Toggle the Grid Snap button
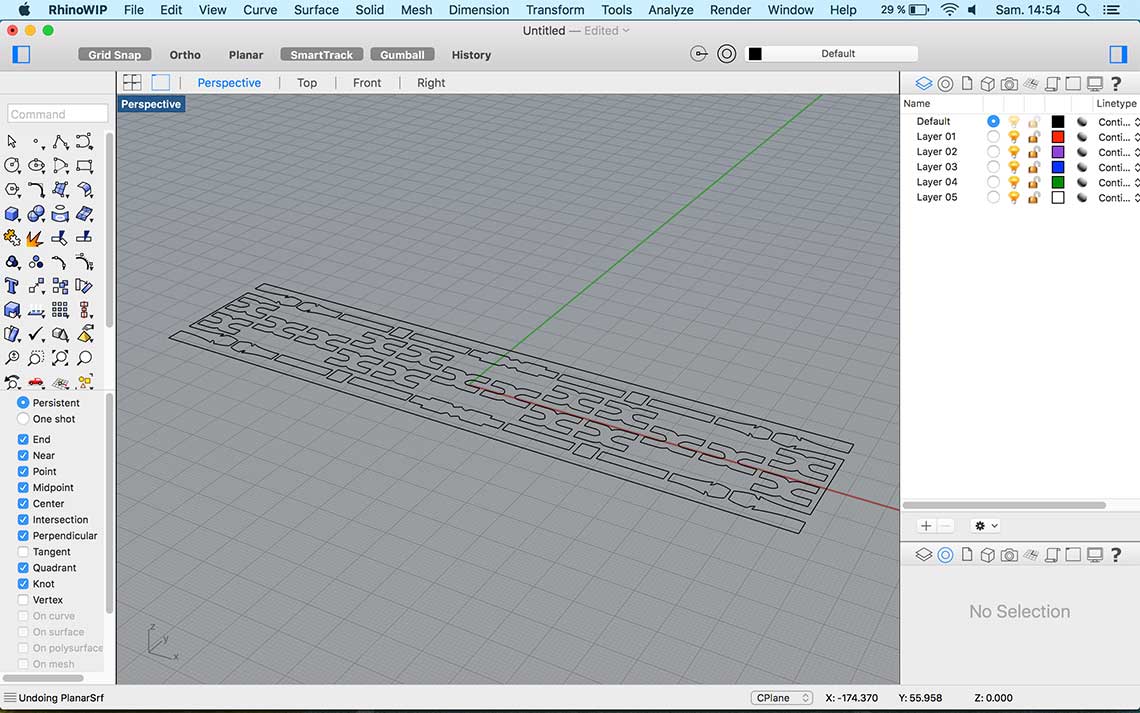1140x713 pixels. [115, 55]
